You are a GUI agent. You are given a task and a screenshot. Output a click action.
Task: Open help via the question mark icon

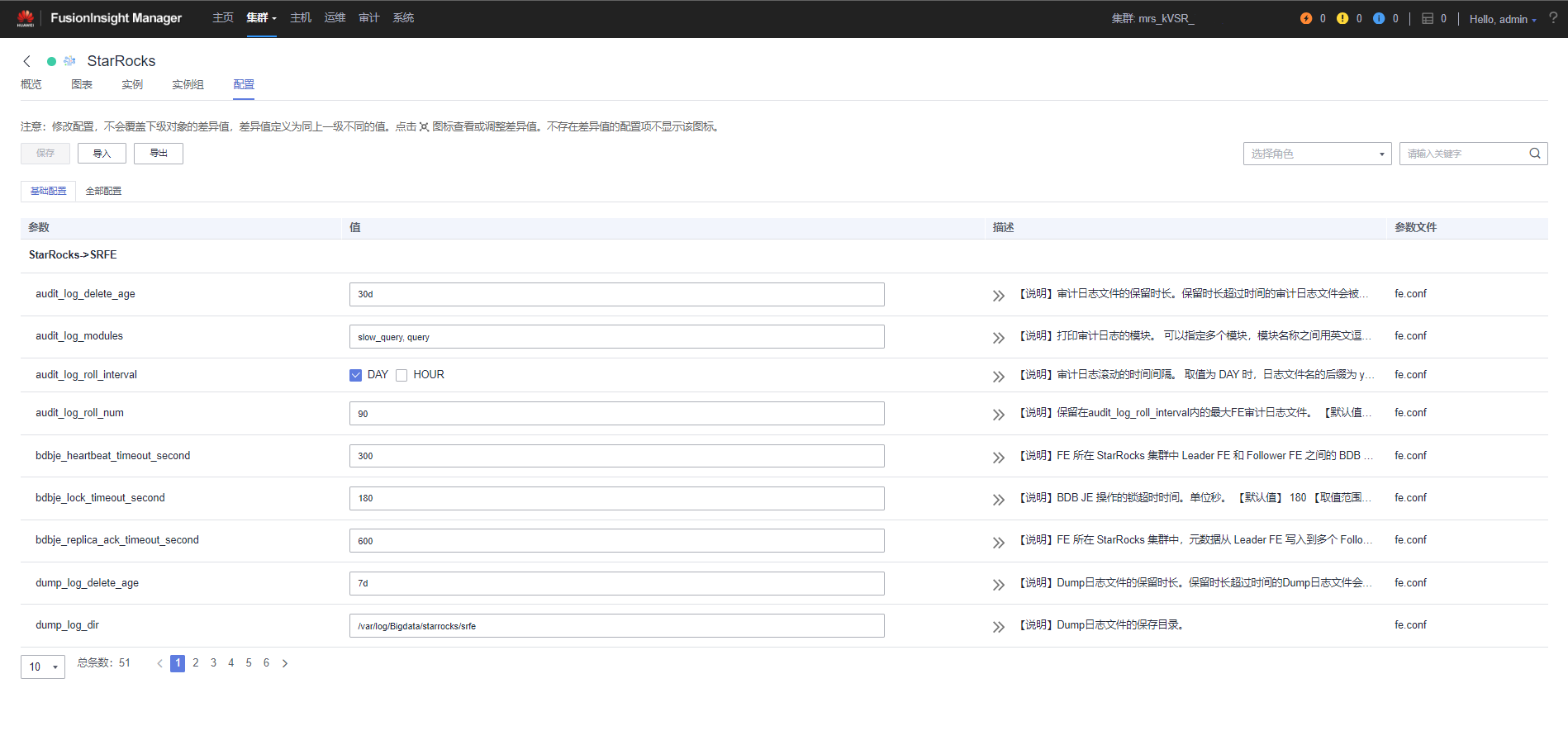point(1553,17)
